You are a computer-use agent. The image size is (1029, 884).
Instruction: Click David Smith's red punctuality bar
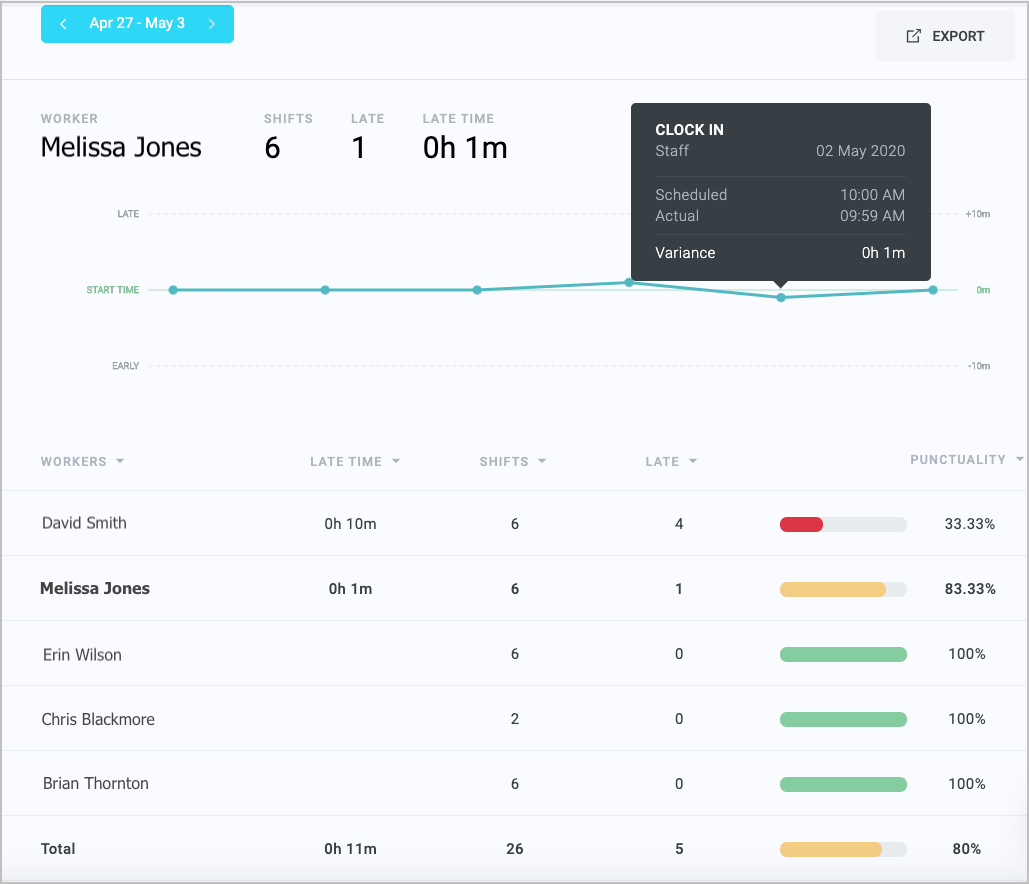coord(801,524)
